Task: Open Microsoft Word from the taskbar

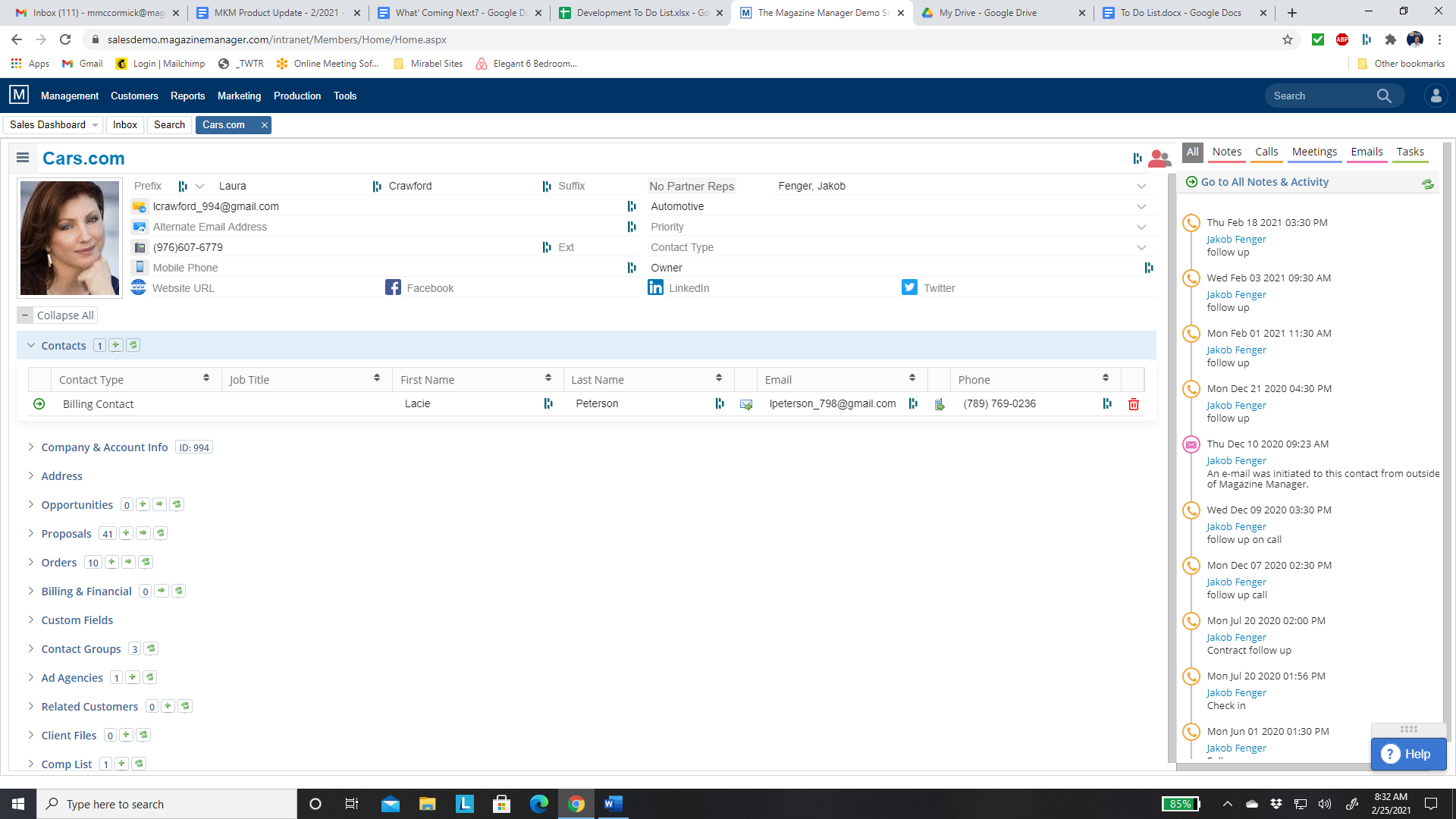Action: [x=613, y=804]
